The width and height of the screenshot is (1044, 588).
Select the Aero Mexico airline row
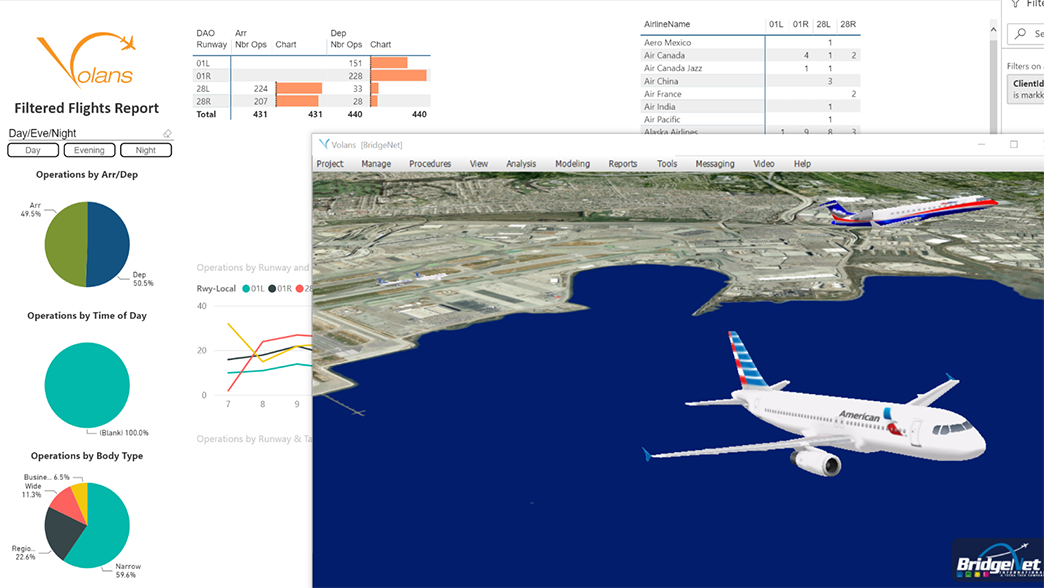(750, 43)
